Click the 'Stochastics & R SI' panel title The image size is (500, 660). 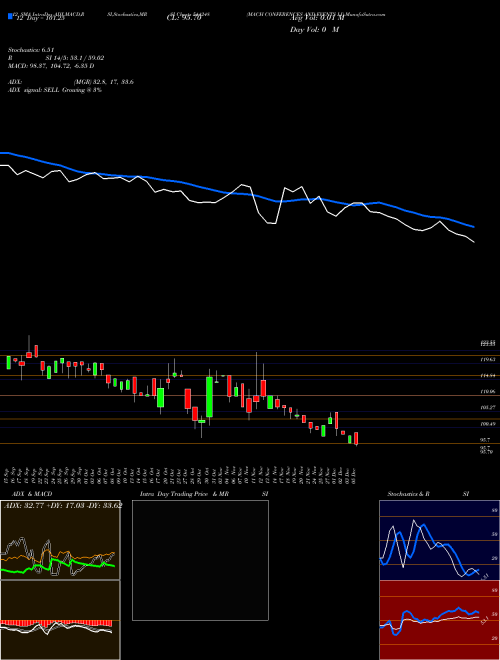428,494
